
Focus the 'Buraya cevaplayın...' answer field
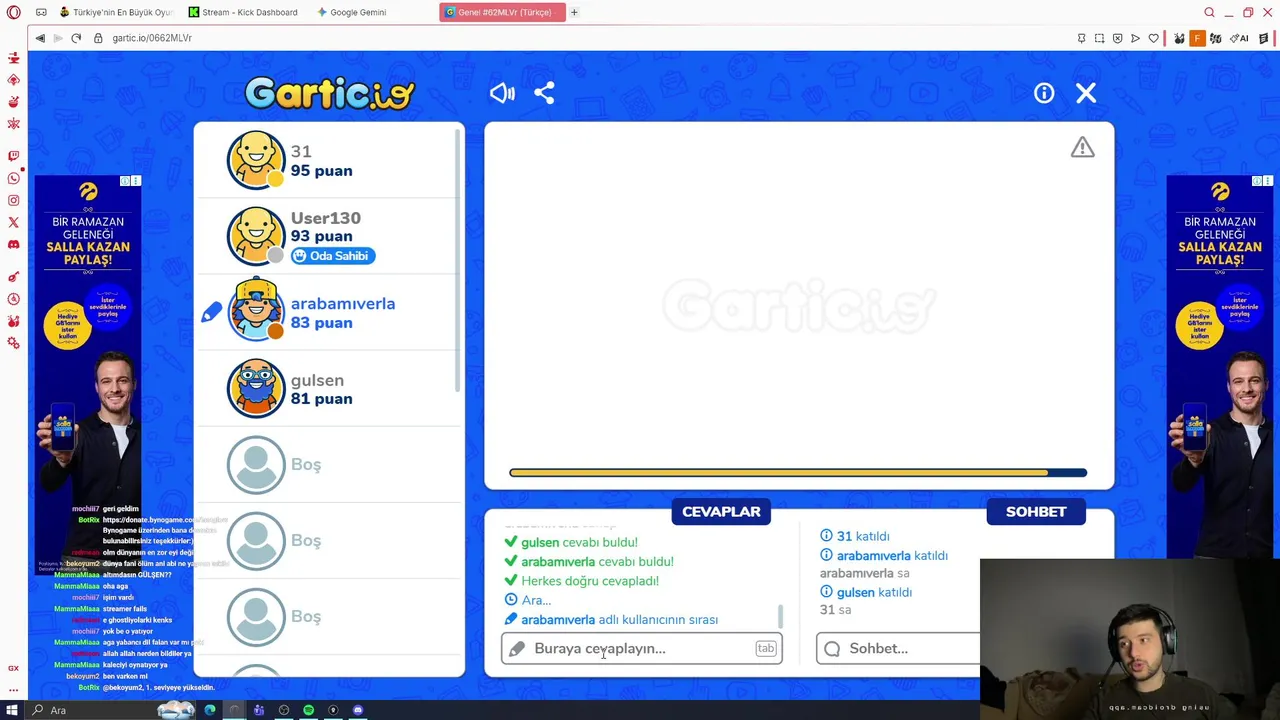click(641, 648)
